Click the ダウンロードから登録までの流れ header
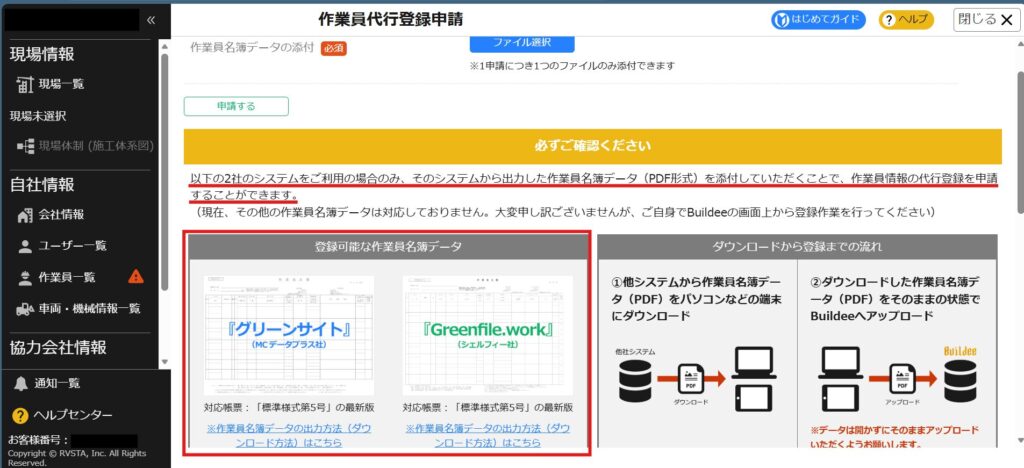This screenshot has width=1024, height=468. coord(797,247)
